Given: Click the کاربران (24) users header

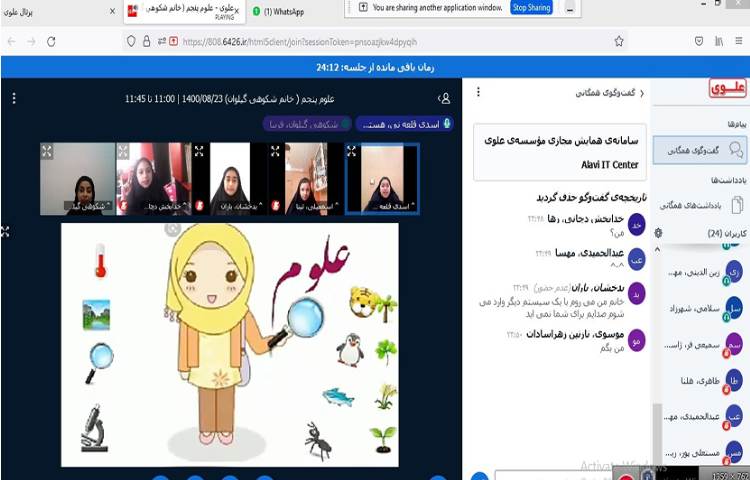Looking at the screenshot, I should [x=727, y=233].
